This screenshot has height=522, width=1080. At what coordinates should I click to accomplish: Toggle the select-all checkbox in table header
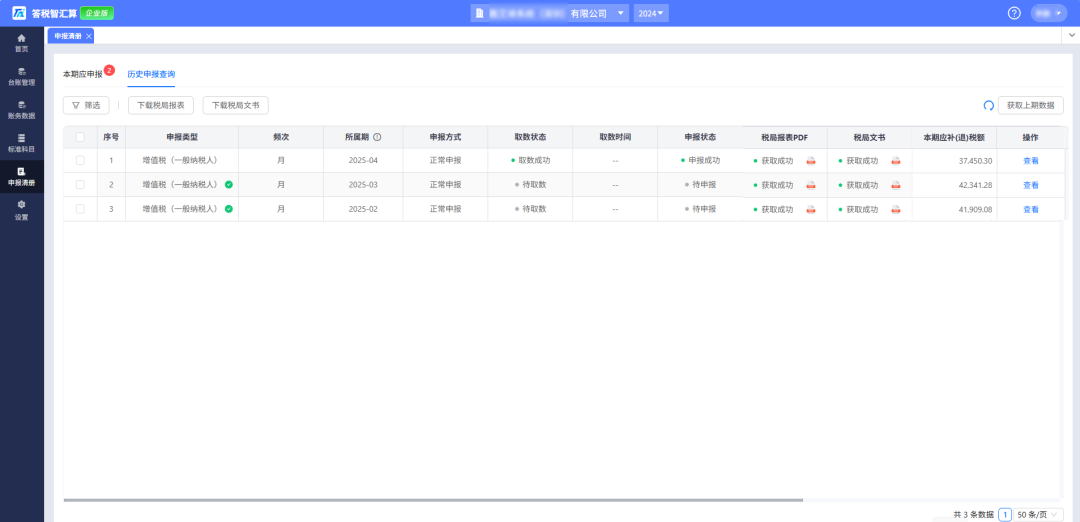[80, 137]
